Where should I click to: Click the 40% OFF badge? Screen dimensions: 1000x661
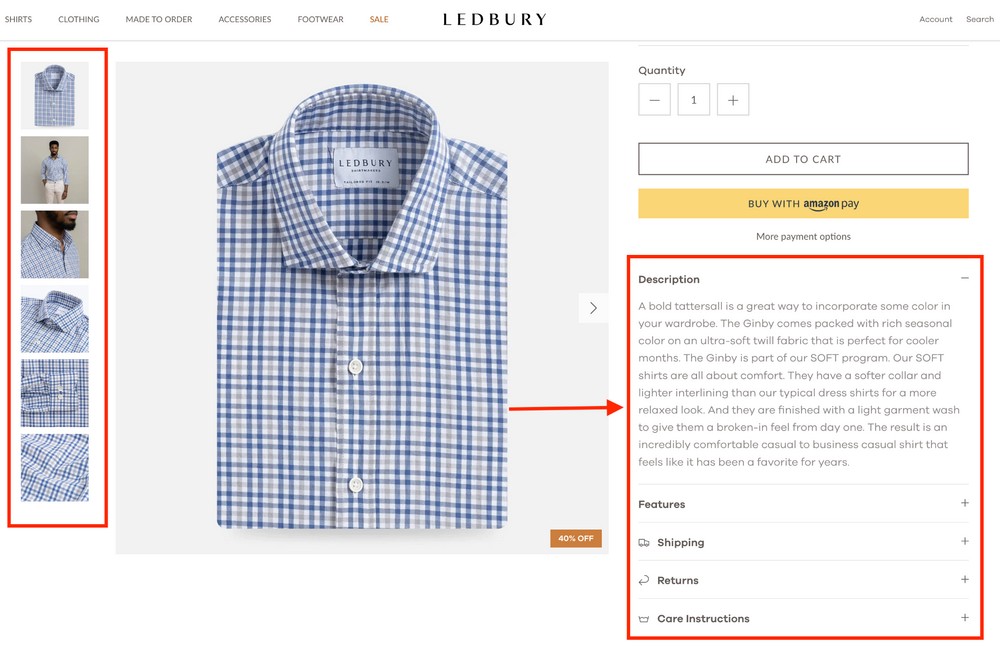tap(576, 538)
